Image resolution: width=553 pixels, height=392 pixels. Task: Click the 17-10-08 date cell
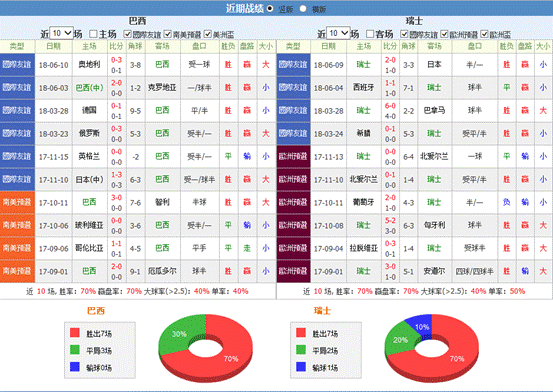(328, 225)
